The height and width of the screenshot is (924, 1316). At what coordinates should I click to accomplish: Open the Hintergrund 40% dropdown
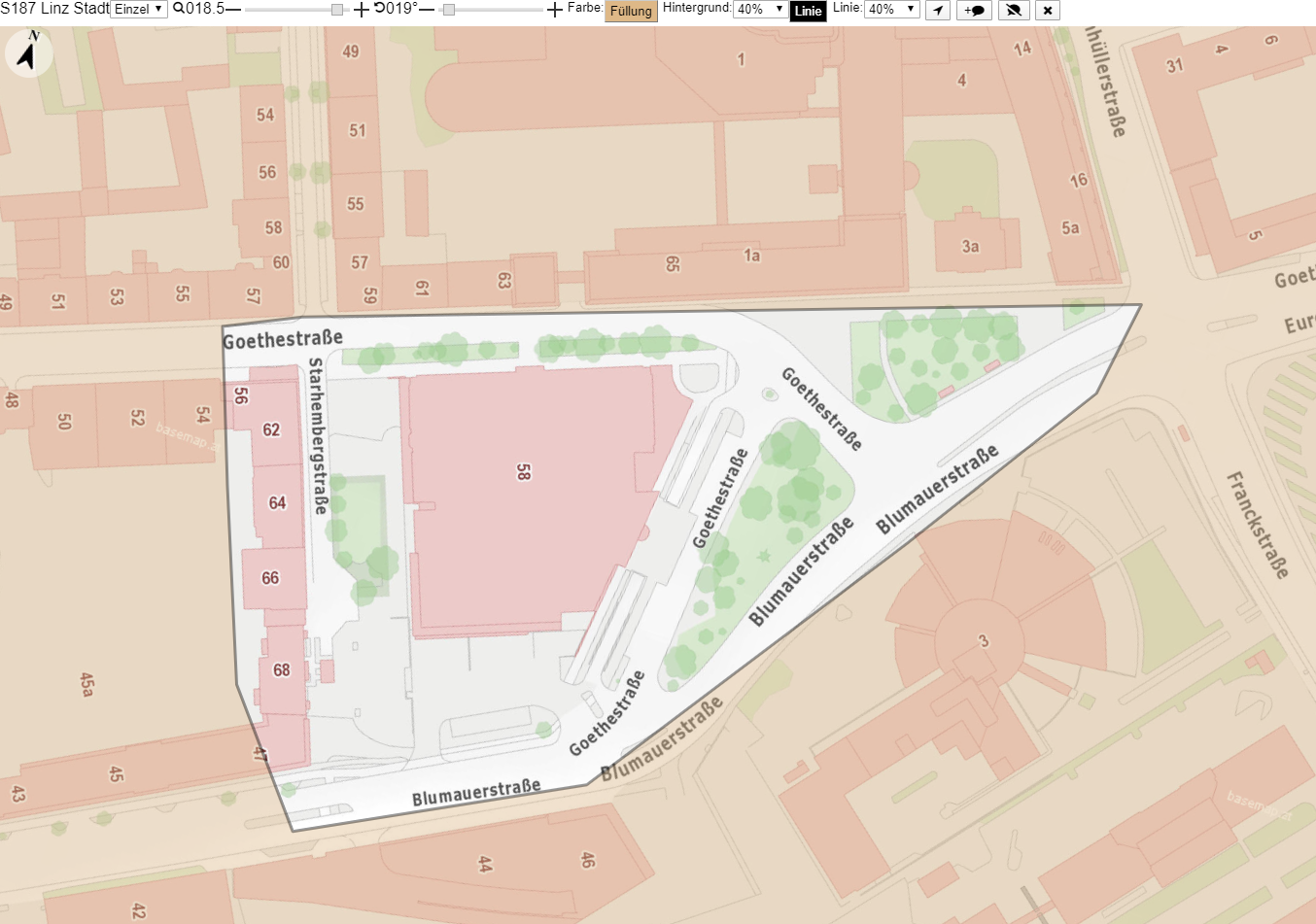coord(760,10)
